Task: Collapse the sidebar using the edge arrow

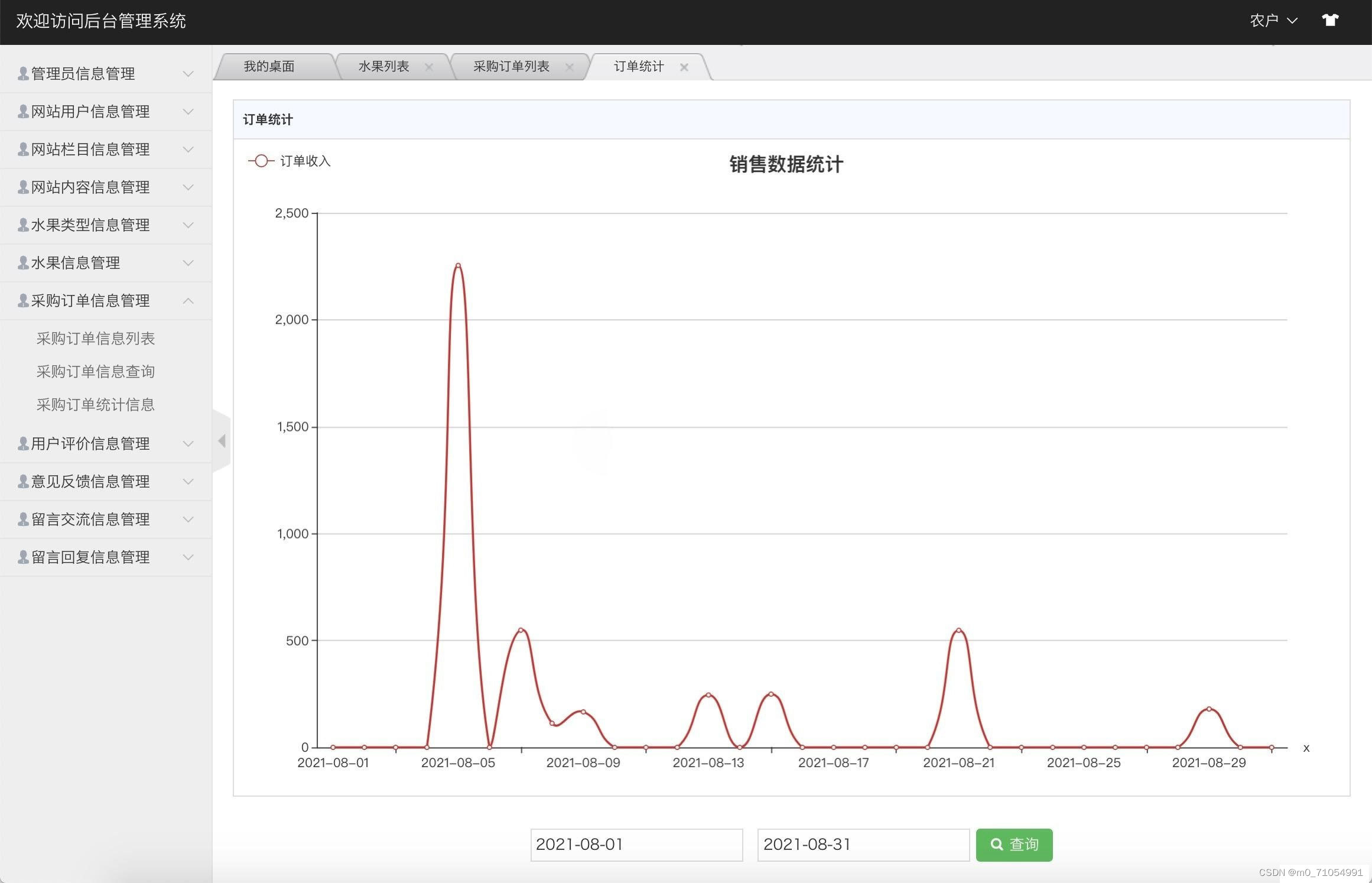Action: 222,441
